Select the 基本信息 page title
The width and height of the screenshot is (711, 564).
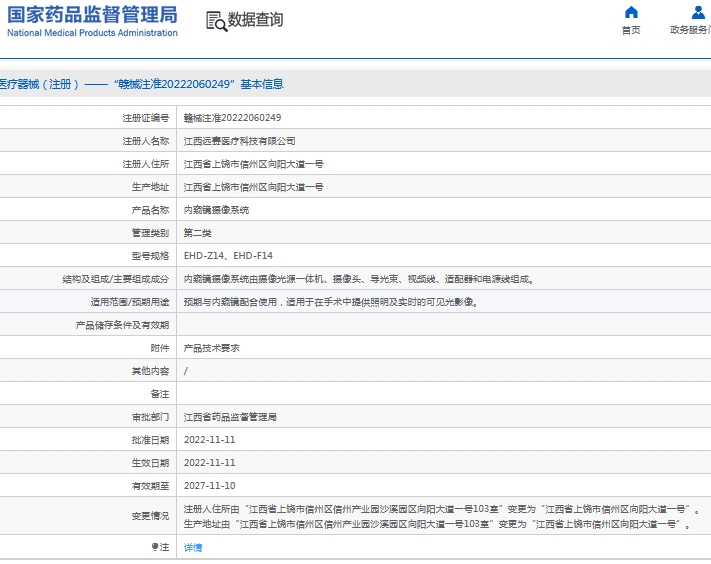click(262, 84)
